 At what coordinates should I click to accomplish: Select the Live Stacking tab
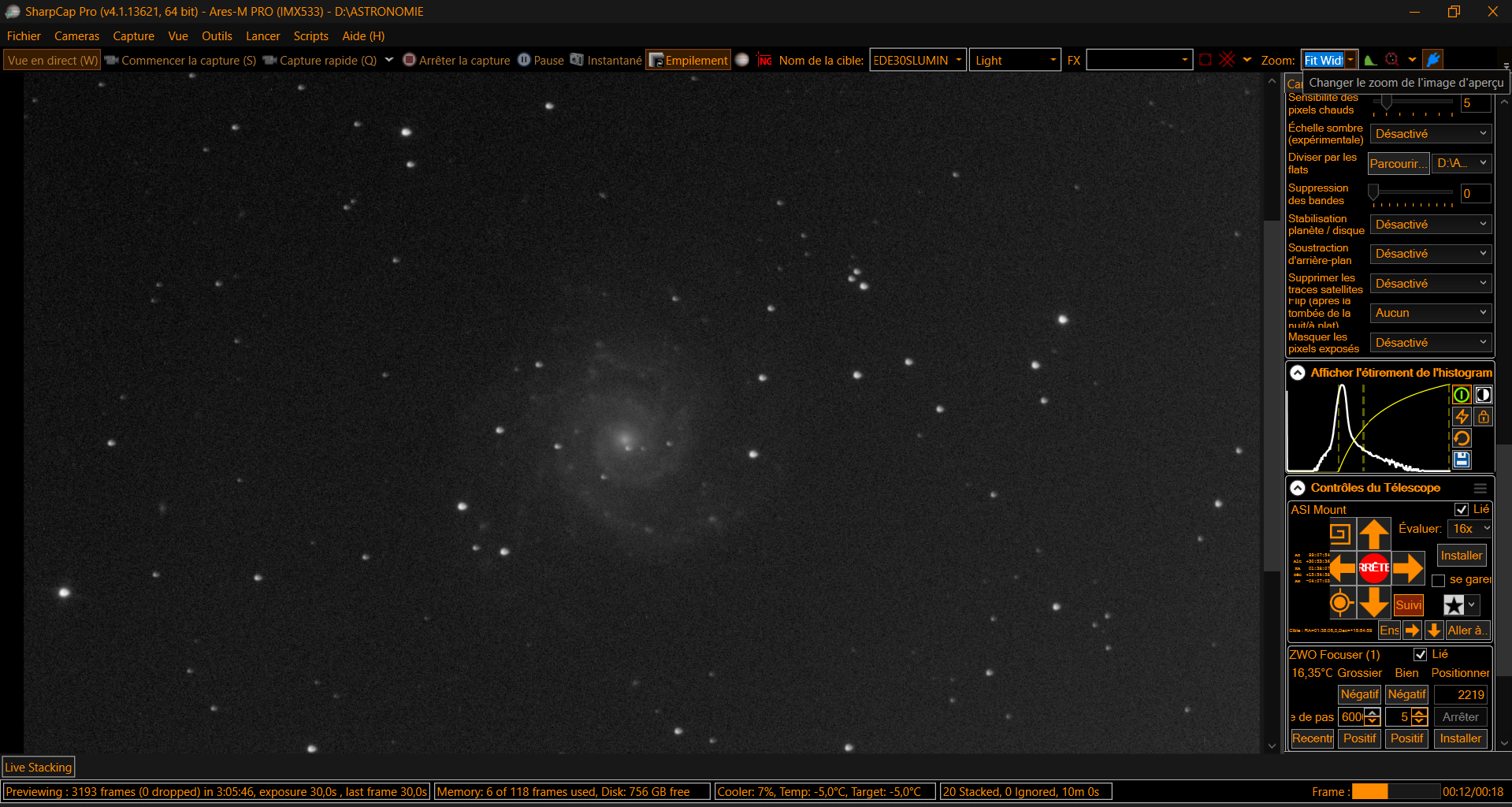(39, 768)
